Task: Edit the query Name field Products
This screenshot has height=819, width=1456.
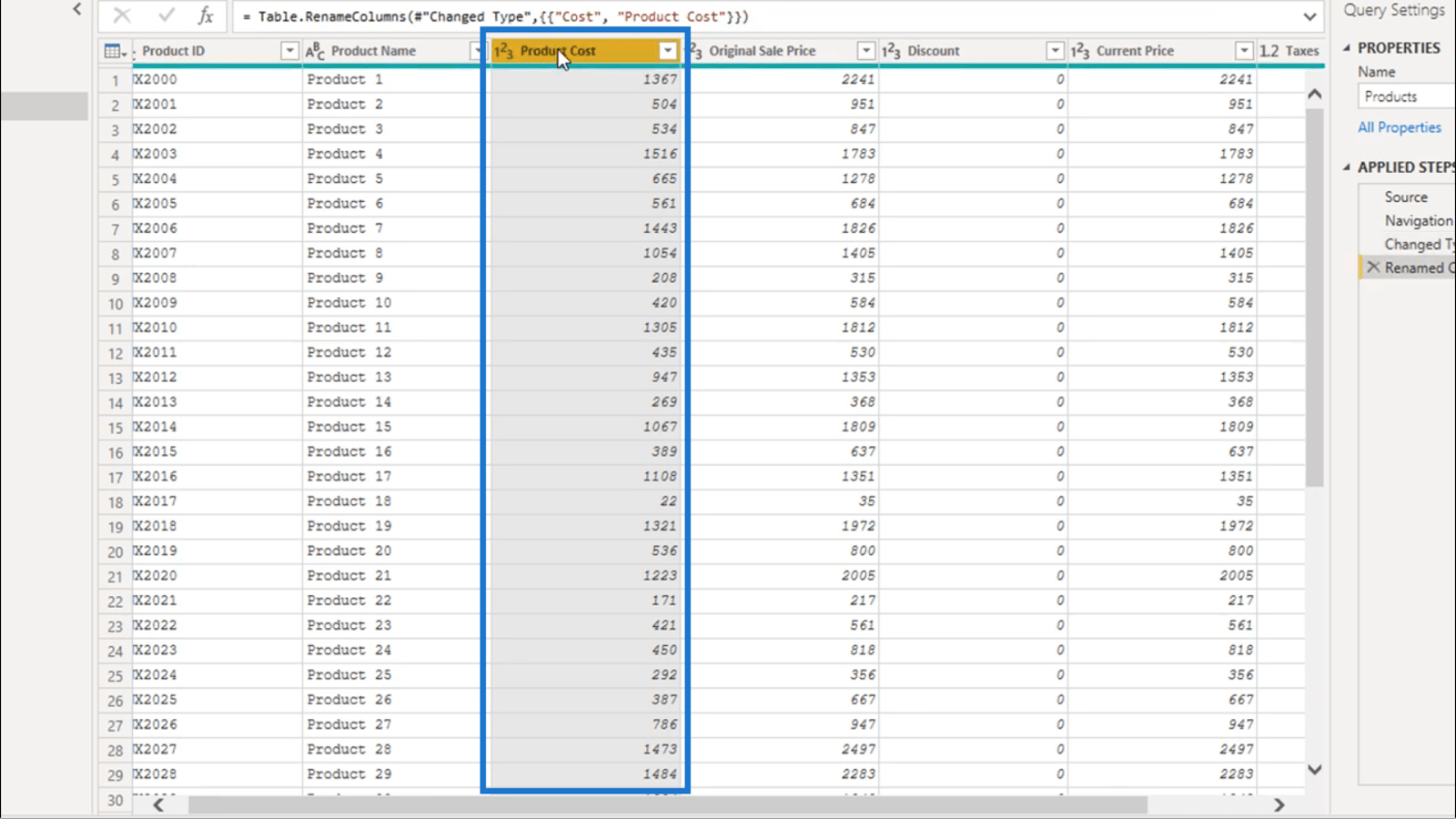Action: (1406, 96)
